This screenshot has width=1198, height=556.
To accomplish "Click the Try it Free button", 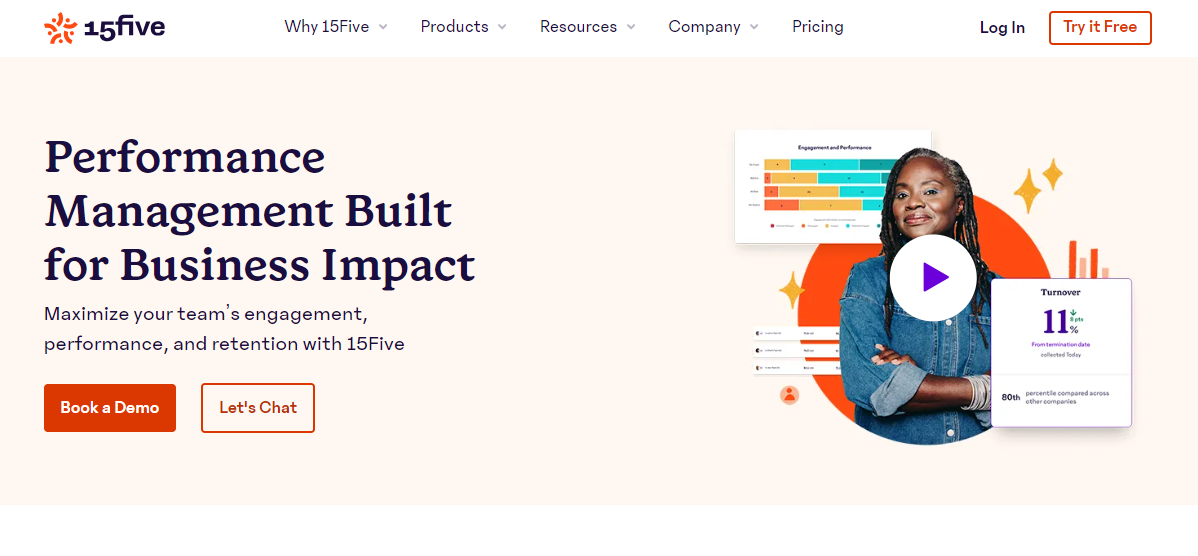I will point(1100,27).
